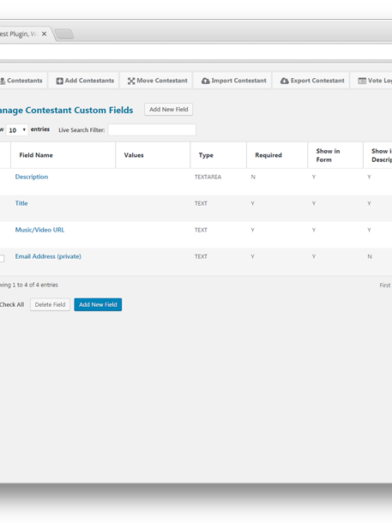Sort by Show in Form column
392x523 pixels.
pos(335,155)
